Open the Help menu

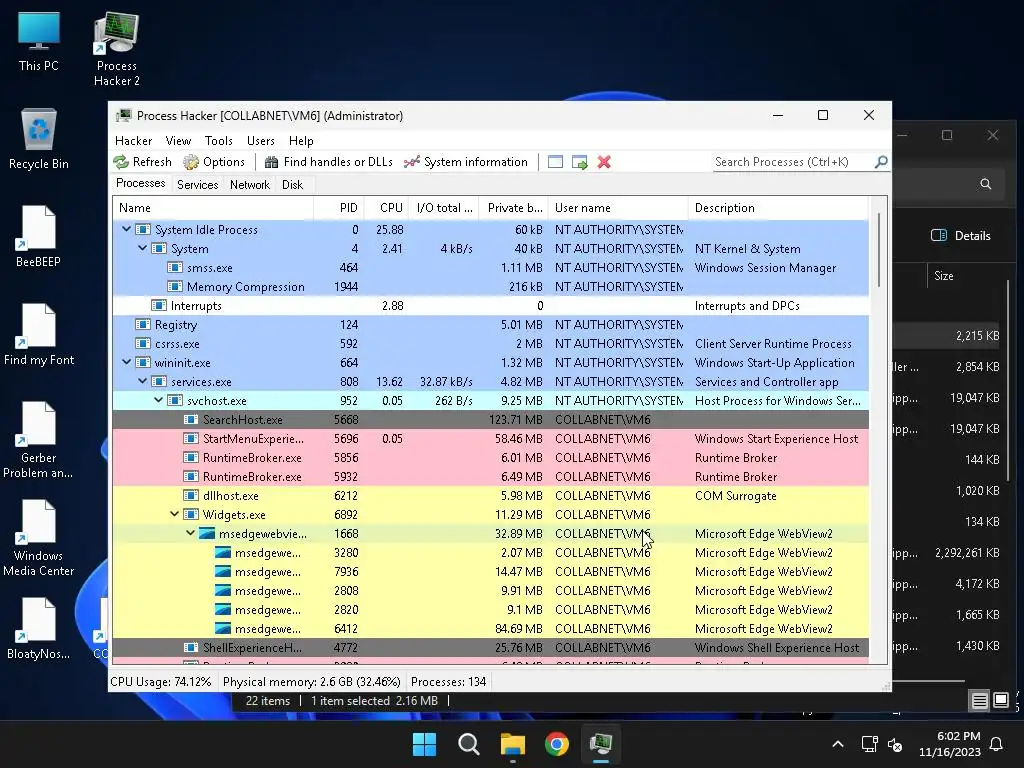tap(301, 140)
